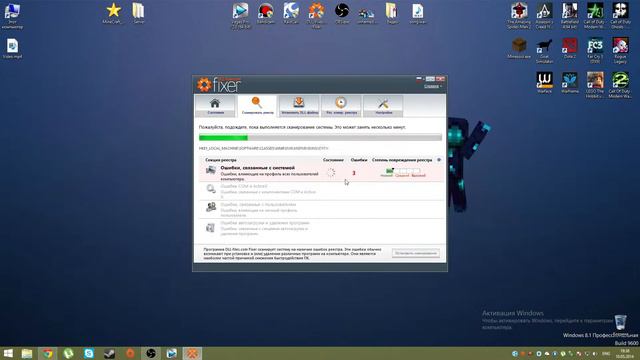Open the Dota 2 desktop shortcut
640x360 pixels.
[x=570, y=48]
